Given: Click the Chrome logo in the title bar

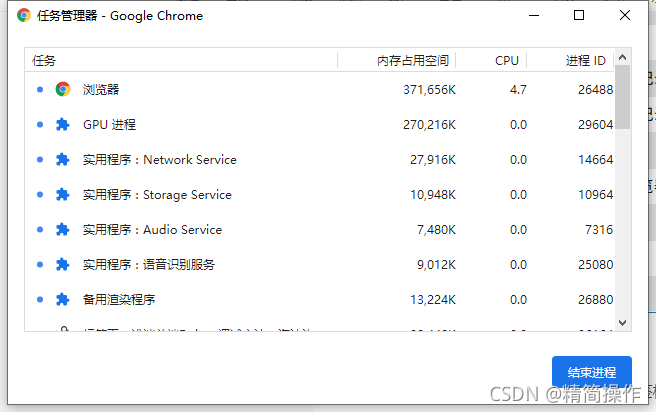Looking at the screenshot, I should tap(24, 15).
